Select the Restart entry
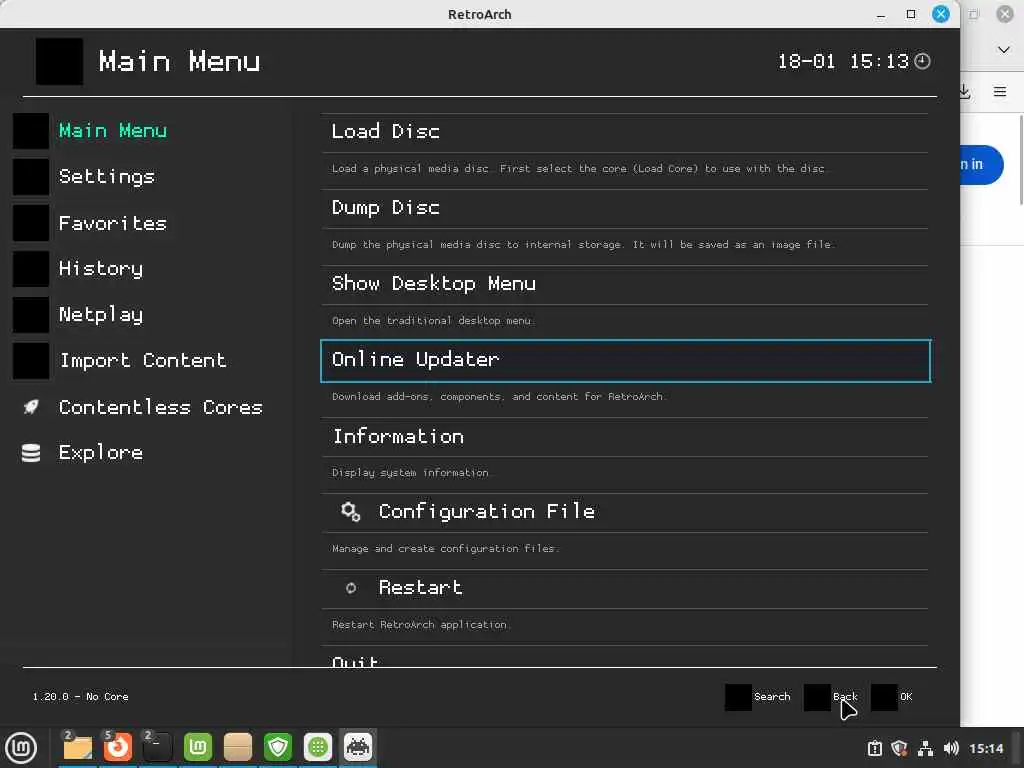 (x=625, y=589)
